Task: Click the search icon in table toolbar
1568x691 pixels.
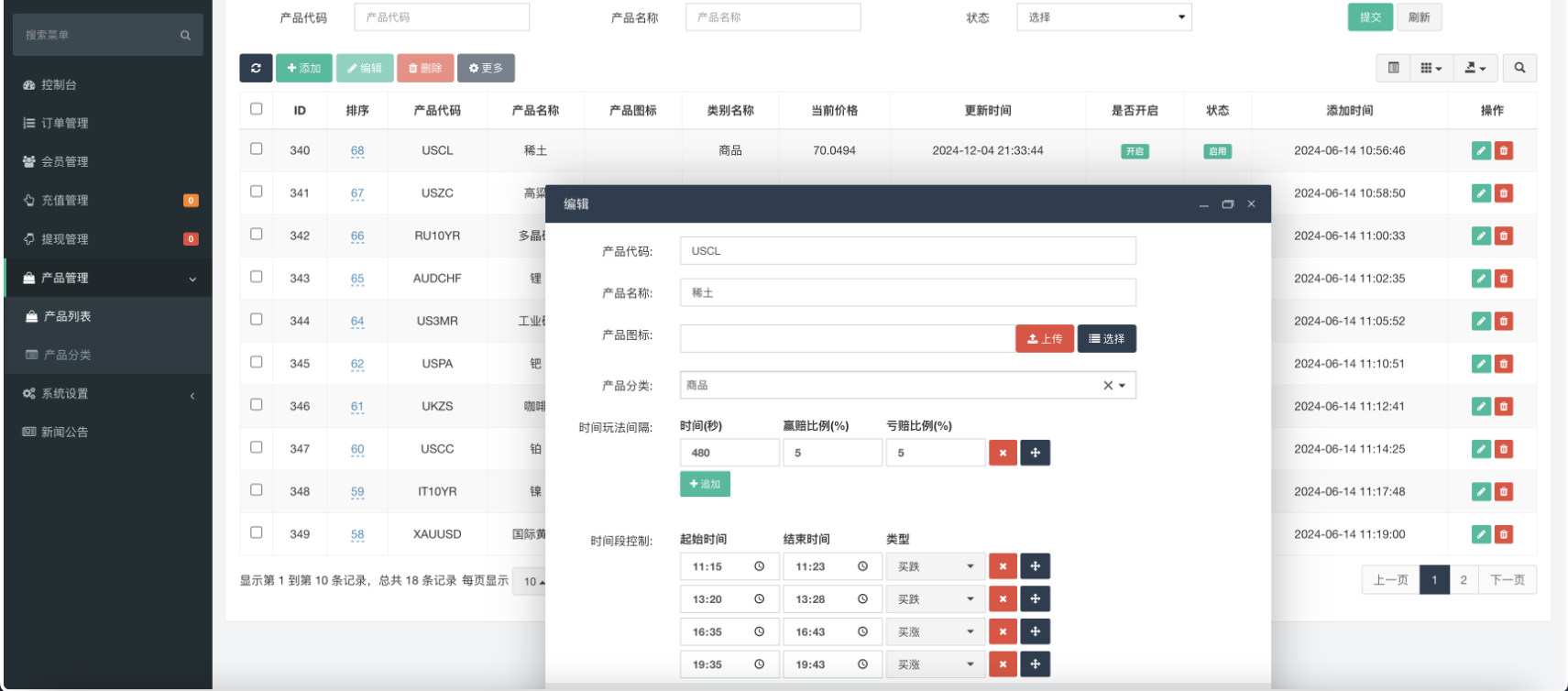Action: 1519,68
